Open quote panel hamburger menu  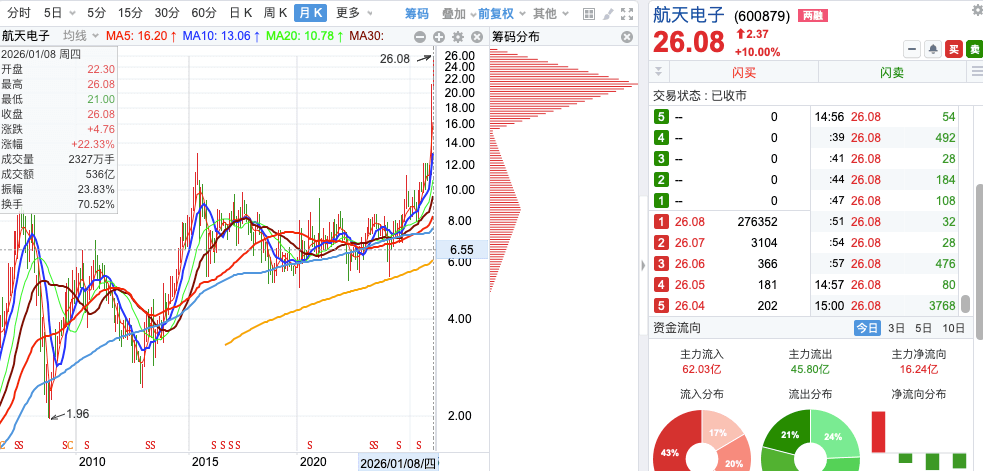976,71
